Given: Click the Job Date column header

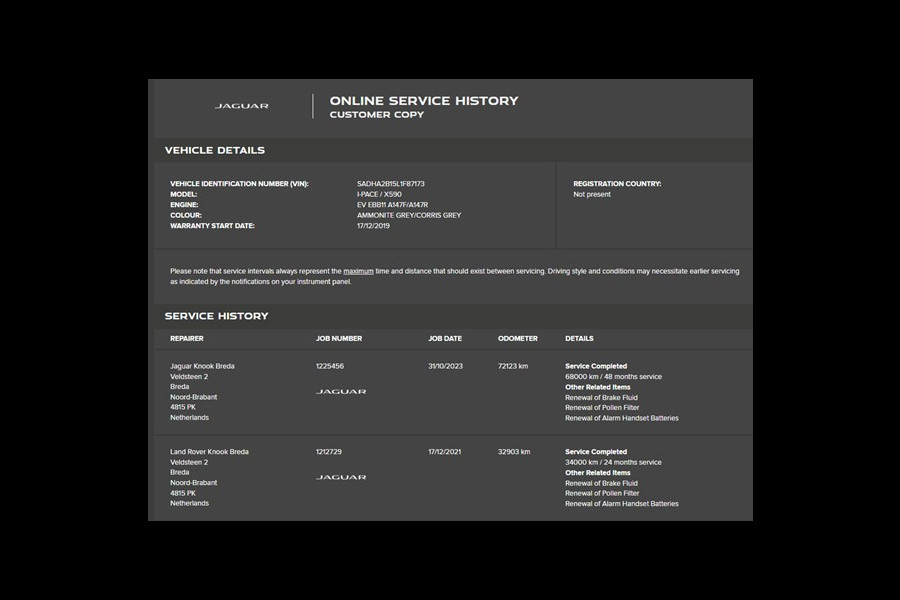Looking at the screenshot, I should click(445, 339).
